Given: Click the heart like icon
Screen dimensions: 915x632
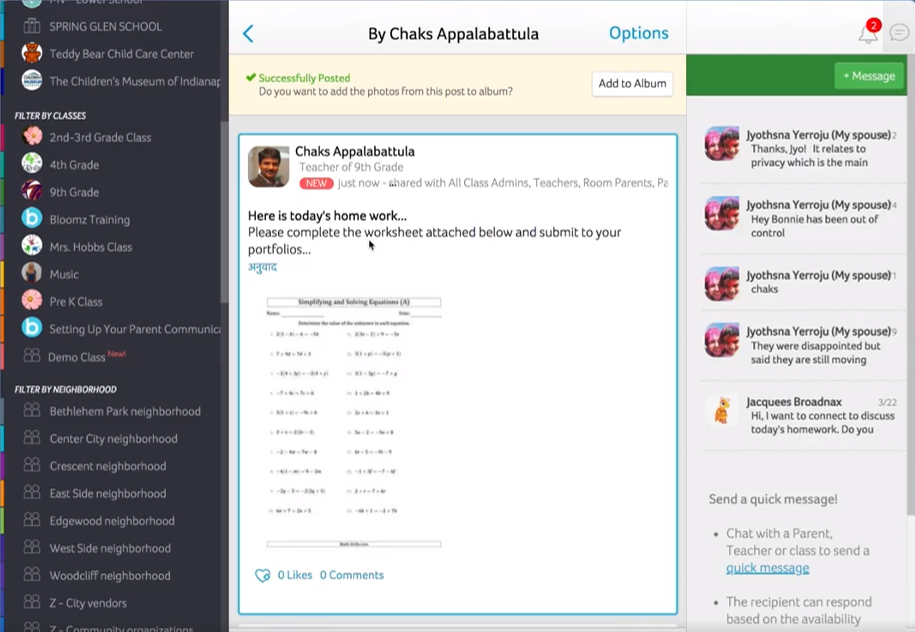Looking at the screenshot, I should 263,575.
